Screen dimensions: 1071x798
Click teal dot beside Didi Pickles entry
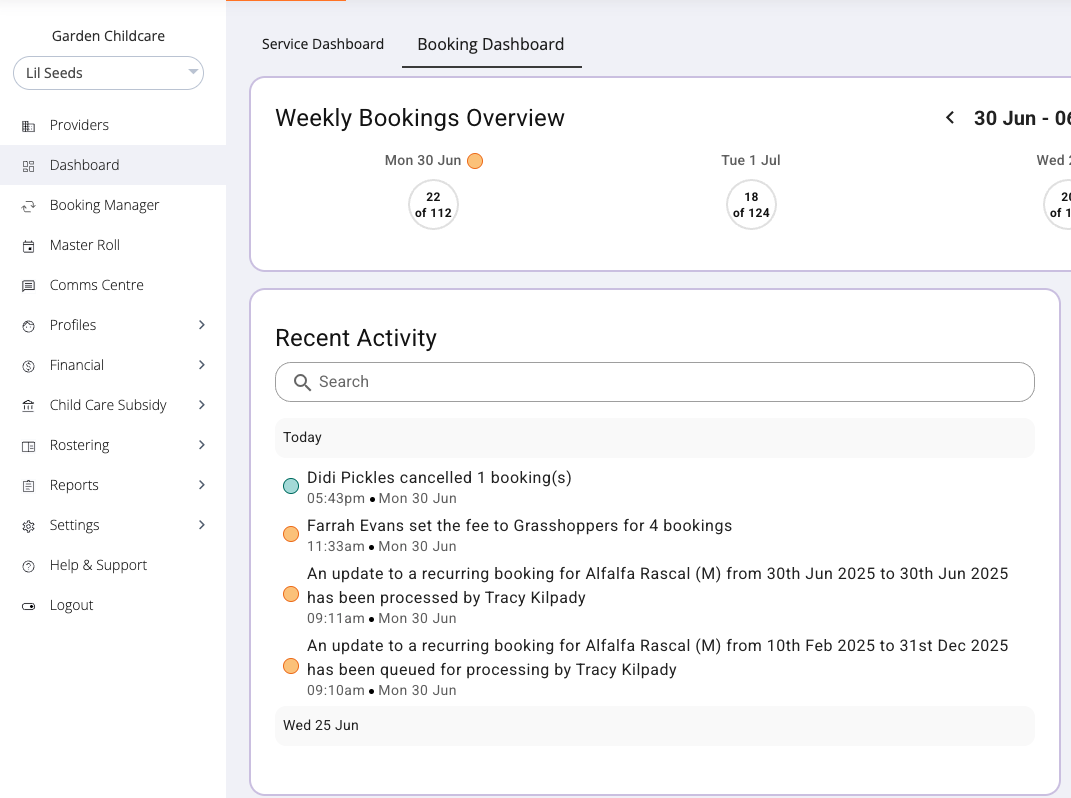point(291,486)
